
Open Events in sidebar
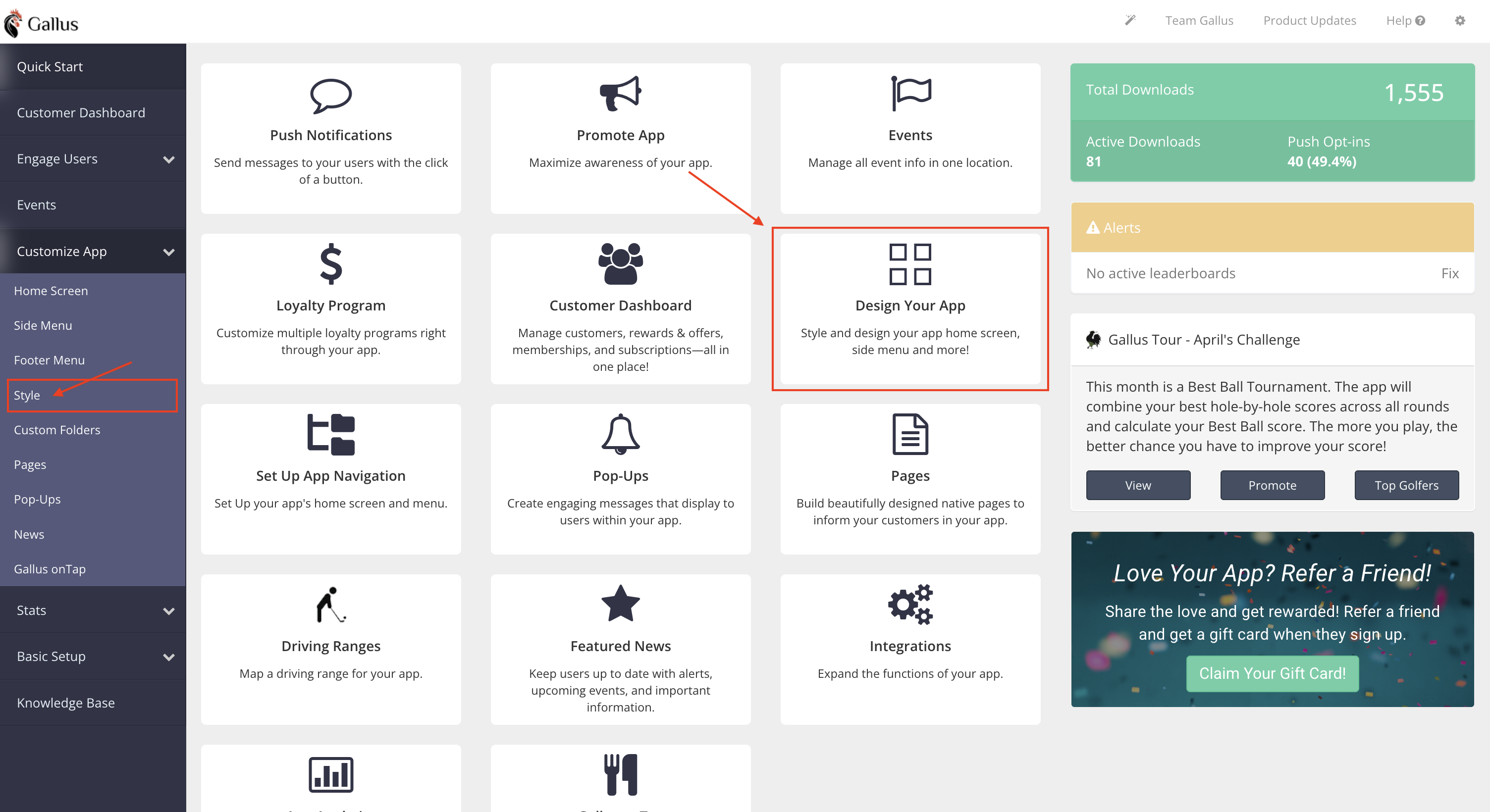click(93, 205)
